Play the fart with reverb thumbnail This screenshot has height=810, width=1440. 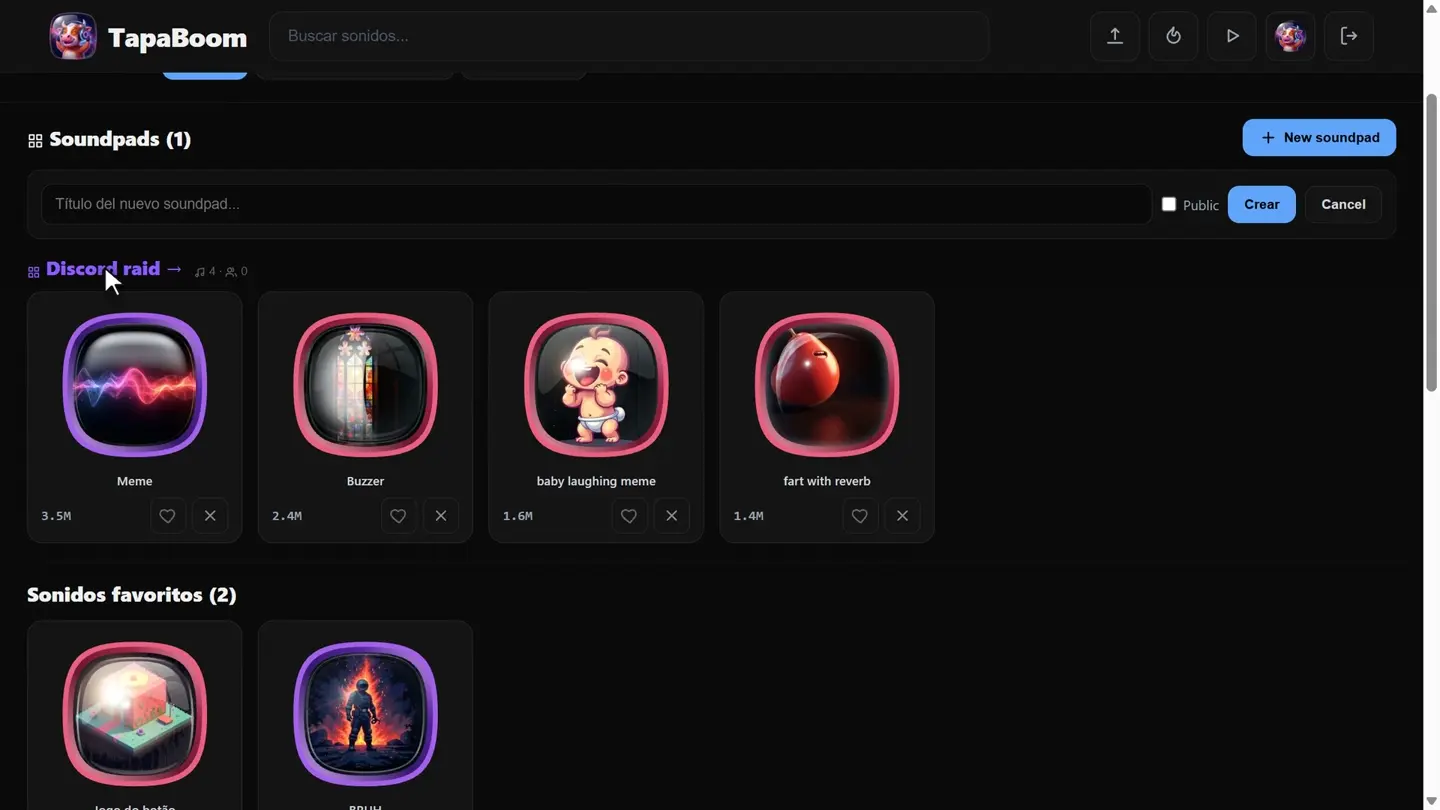[x=827, y=385]
